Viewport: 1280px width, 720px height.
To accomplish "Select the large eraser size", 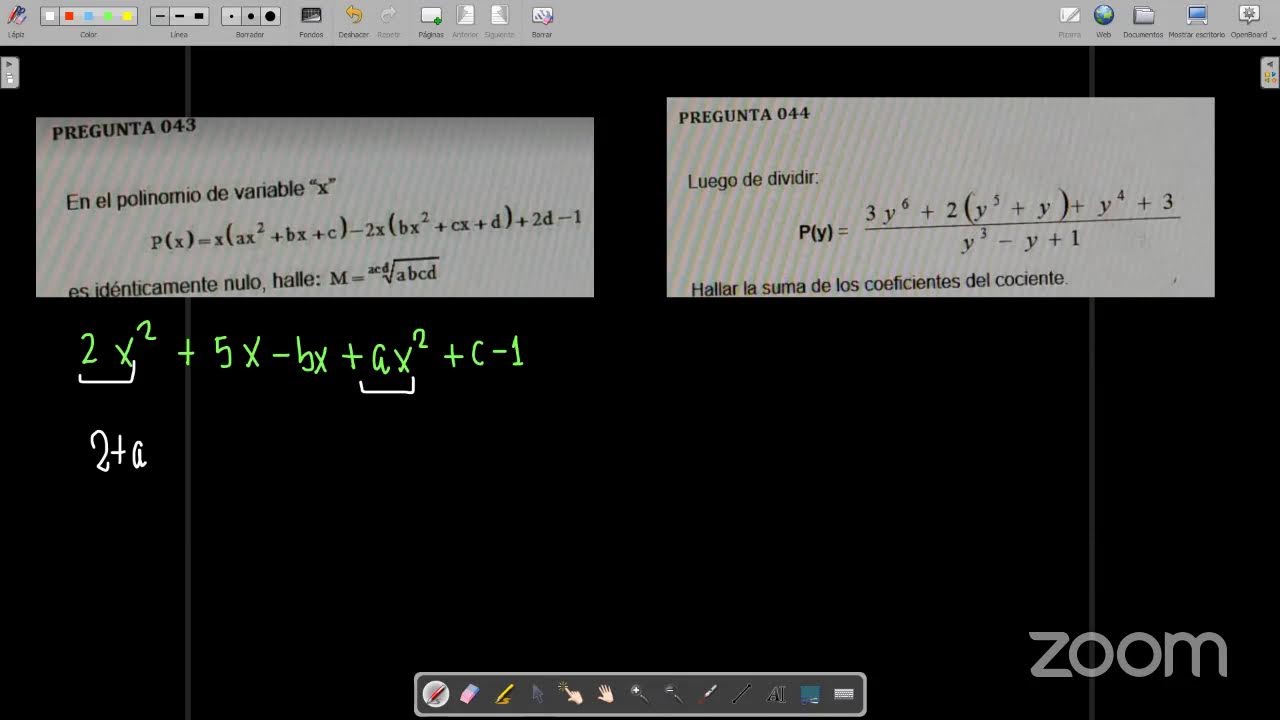I will coord(270,16).
